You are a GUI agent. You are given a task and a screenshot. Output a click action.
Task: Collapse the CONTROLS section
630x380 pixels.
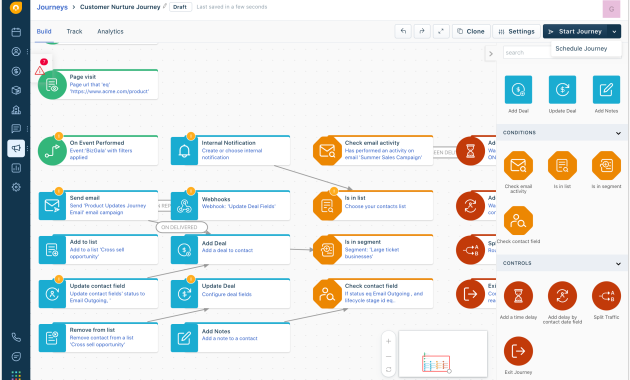tap(618, 264)
